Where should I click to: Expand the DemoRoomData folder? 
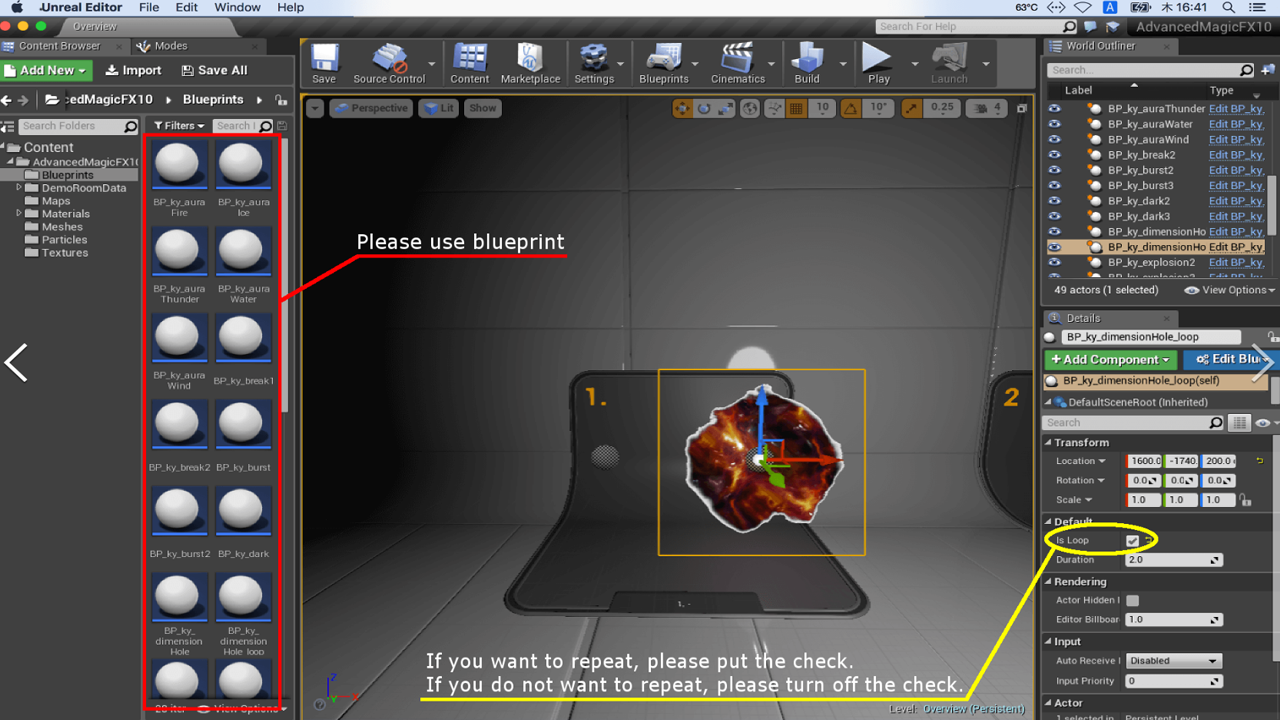click(x=19, y=188)
